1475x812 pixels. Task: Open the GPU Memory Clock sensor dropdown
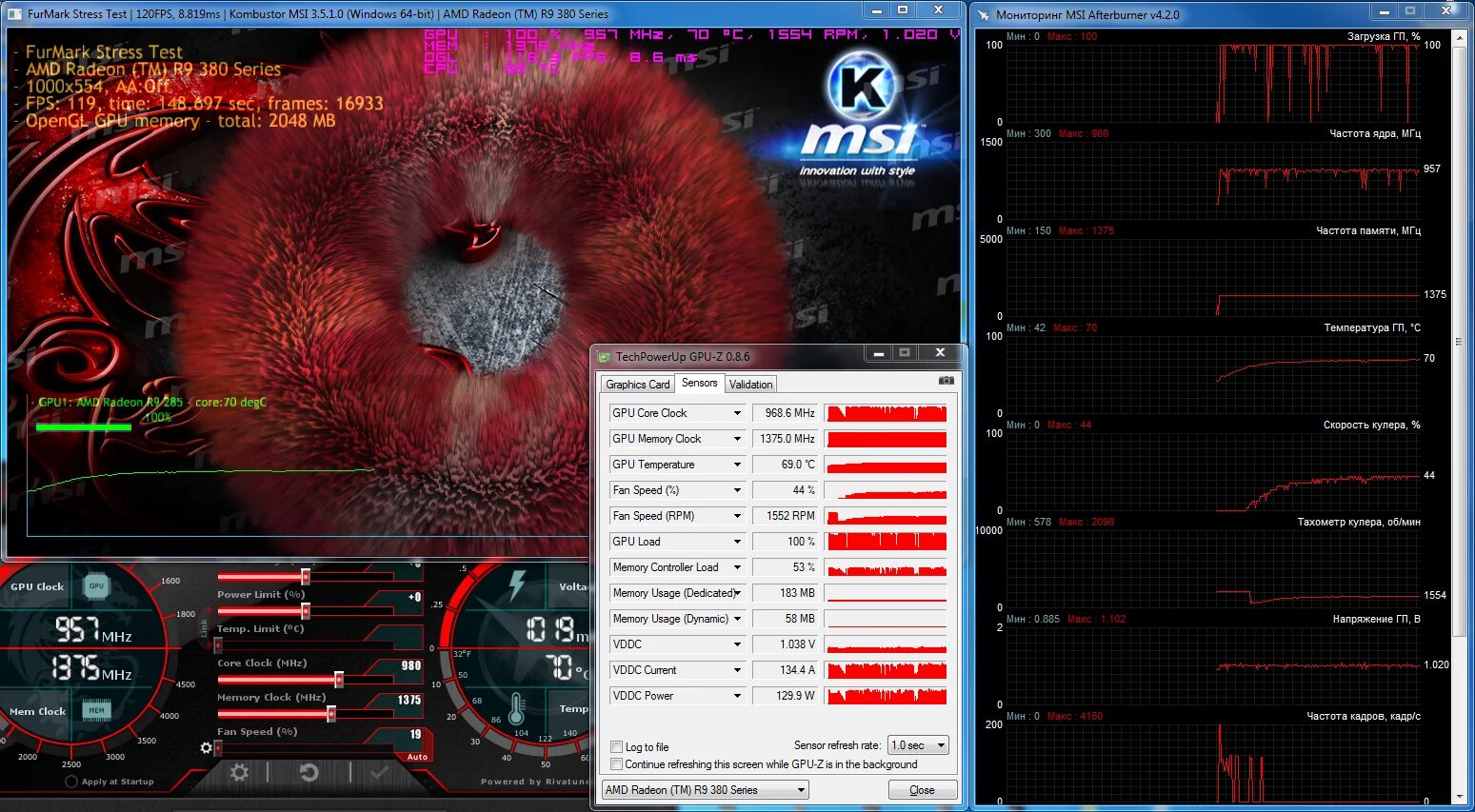point(737,439)
